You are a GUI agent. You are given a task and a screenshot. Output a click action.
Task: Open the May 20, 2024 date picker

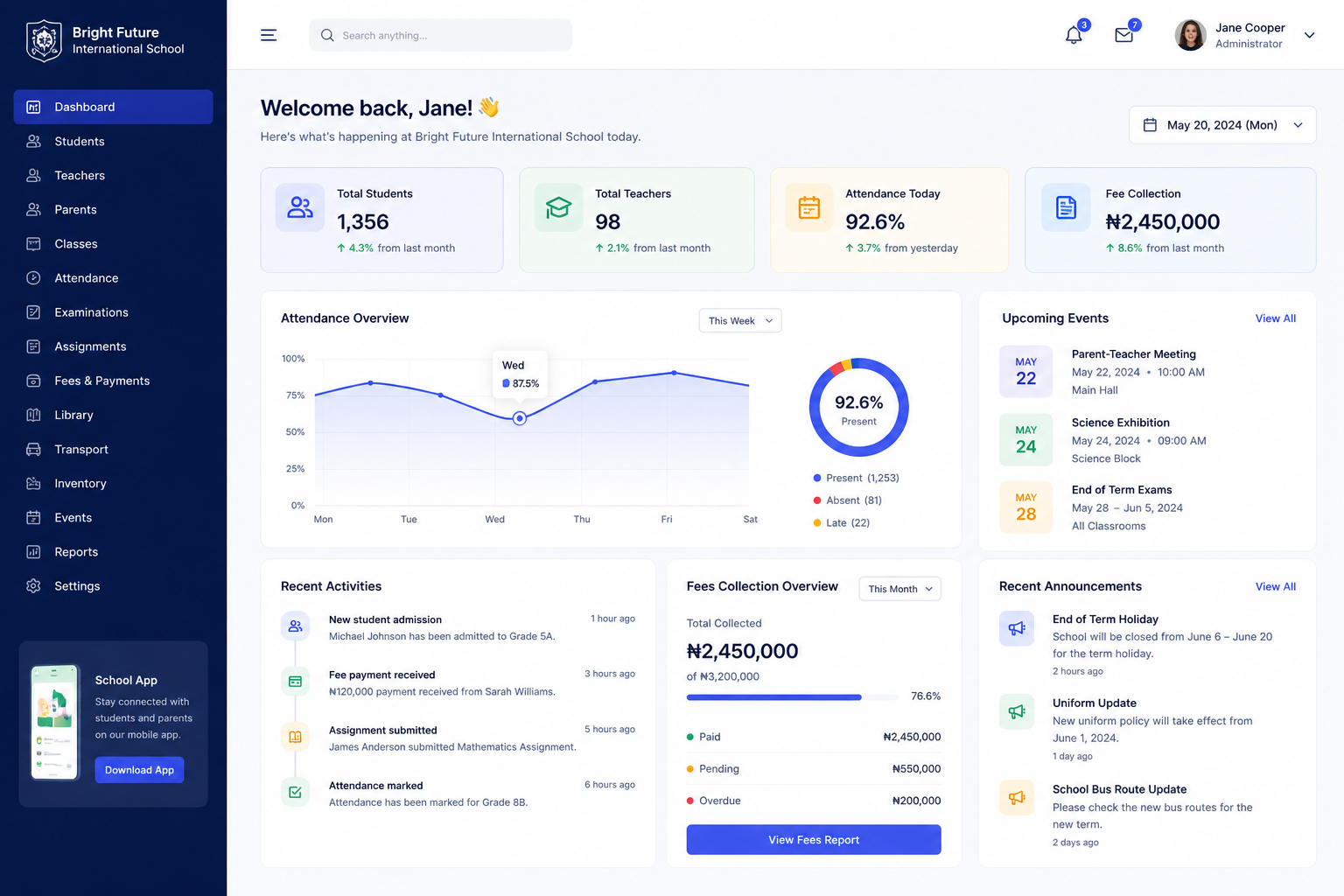click(x=1222, y=125)
